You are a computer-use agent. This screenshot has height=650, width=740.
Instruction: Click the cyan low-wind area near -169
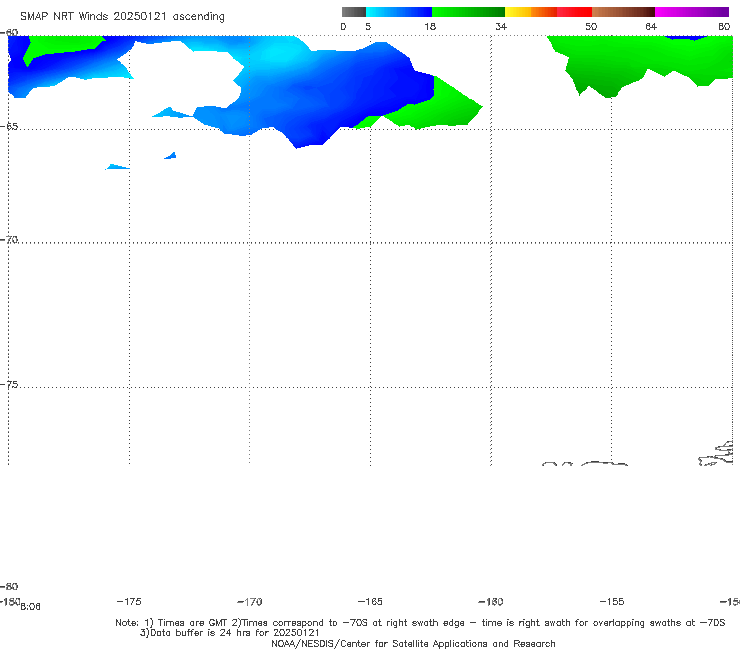[278, 53]
